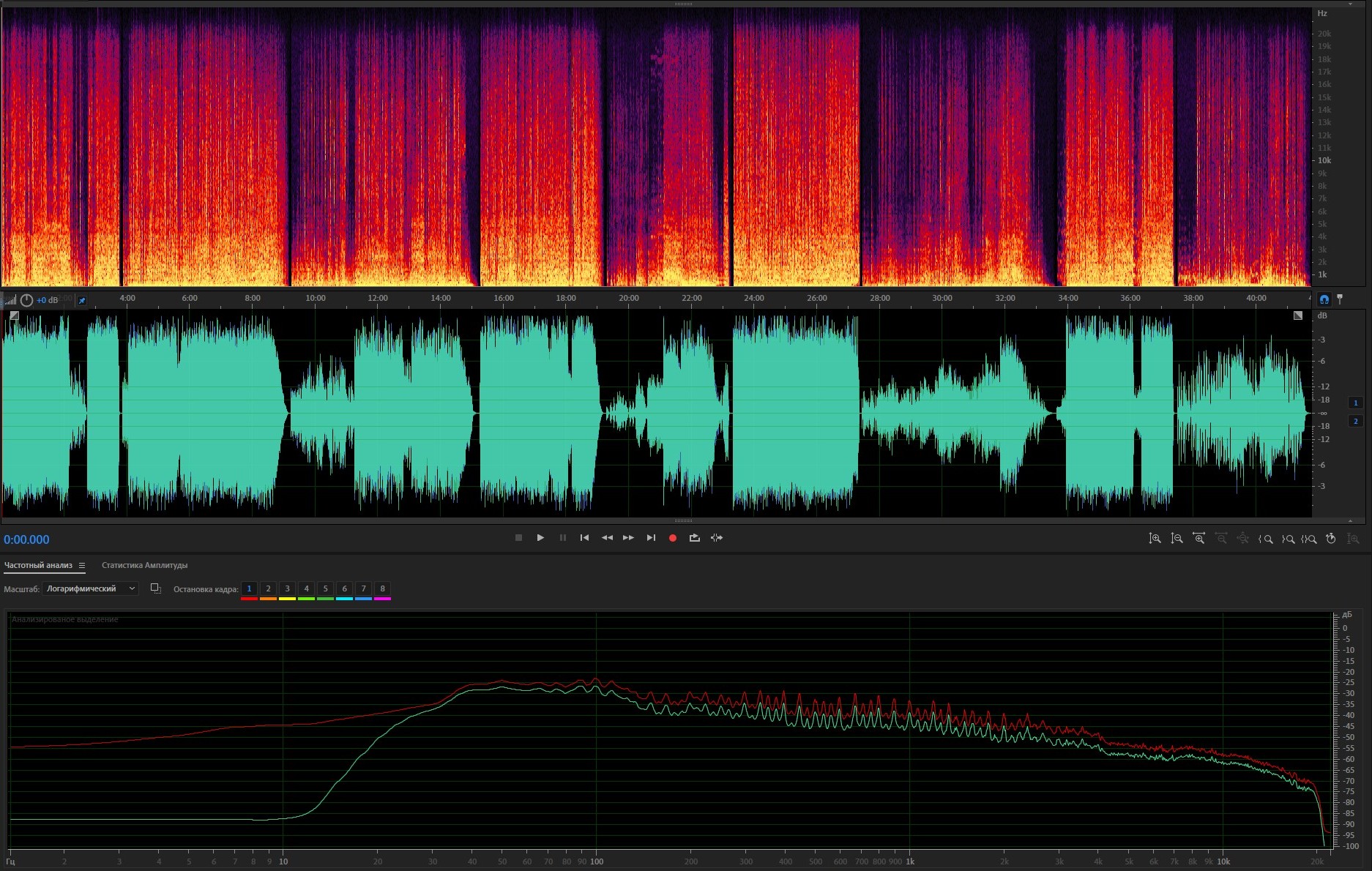Toggle the HUD pin button

[x=82, y=301]
